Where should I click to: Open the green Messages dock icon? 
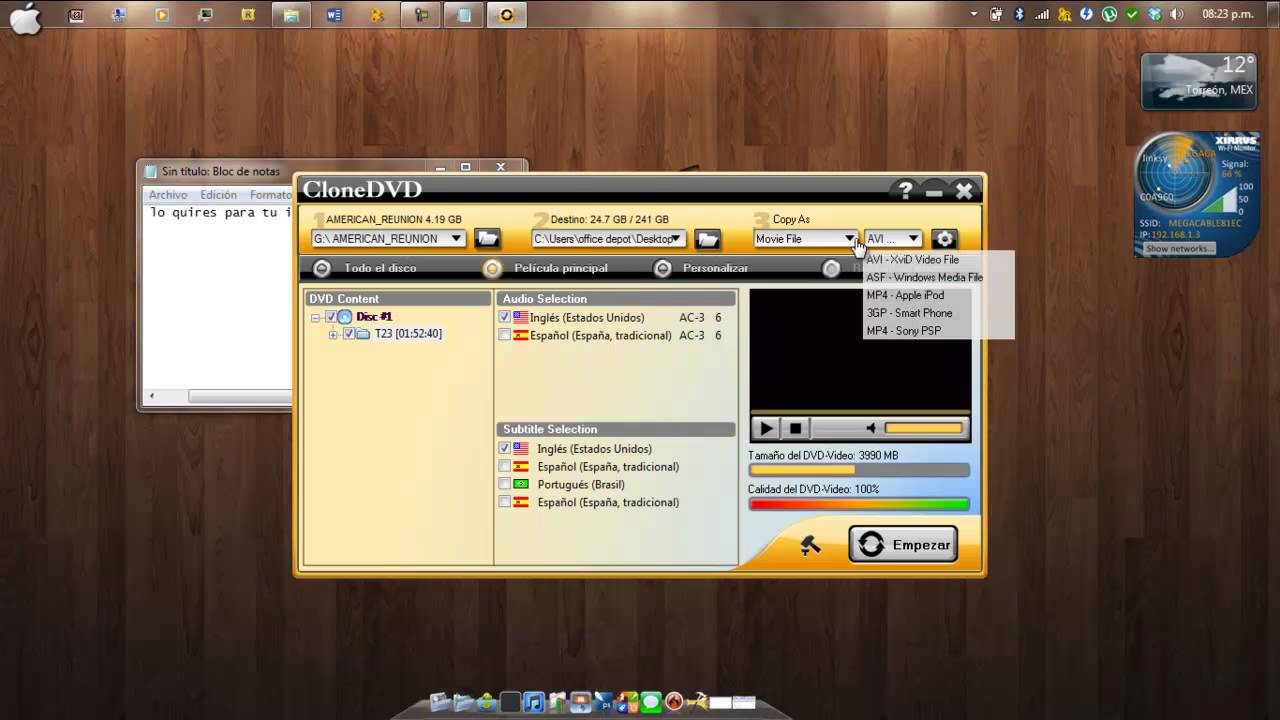pyautogui.click(x=651, y=702)
